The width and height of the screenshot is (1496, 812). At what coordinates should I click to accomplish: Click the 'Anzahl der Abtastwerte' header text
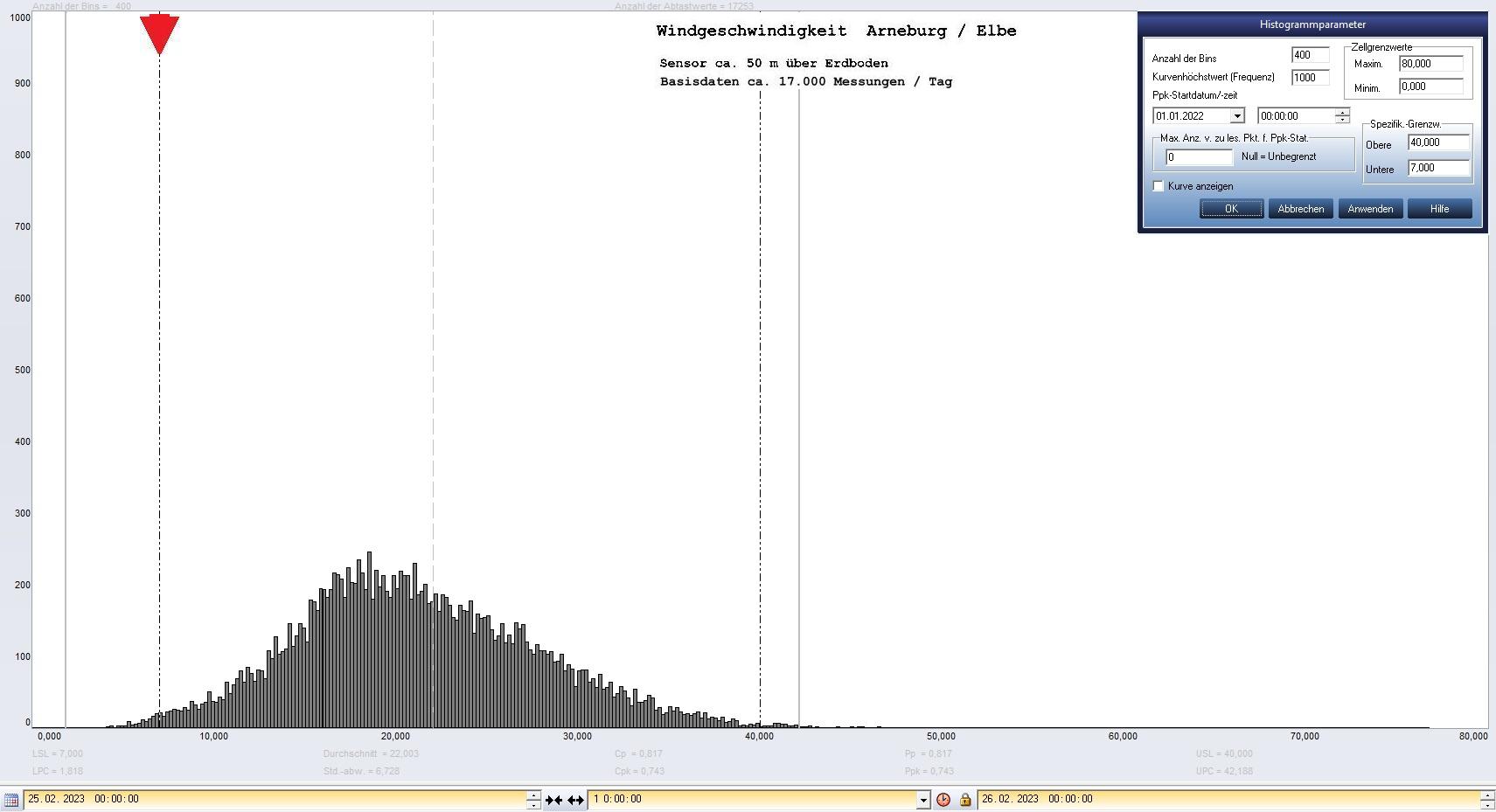684,6
